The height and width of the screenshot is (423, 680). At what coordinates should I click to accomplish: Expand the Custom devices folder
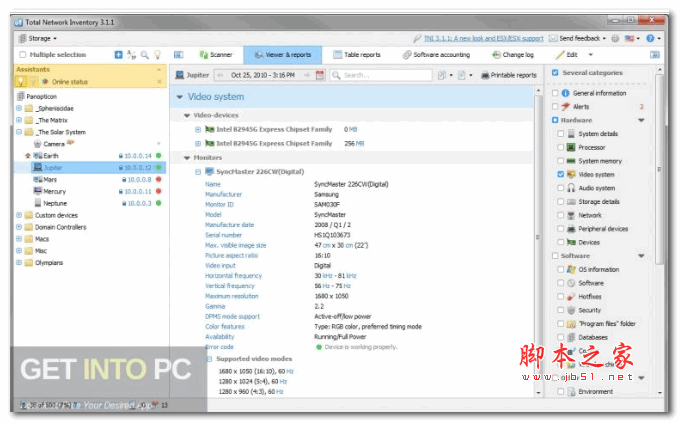pos(19,215)
